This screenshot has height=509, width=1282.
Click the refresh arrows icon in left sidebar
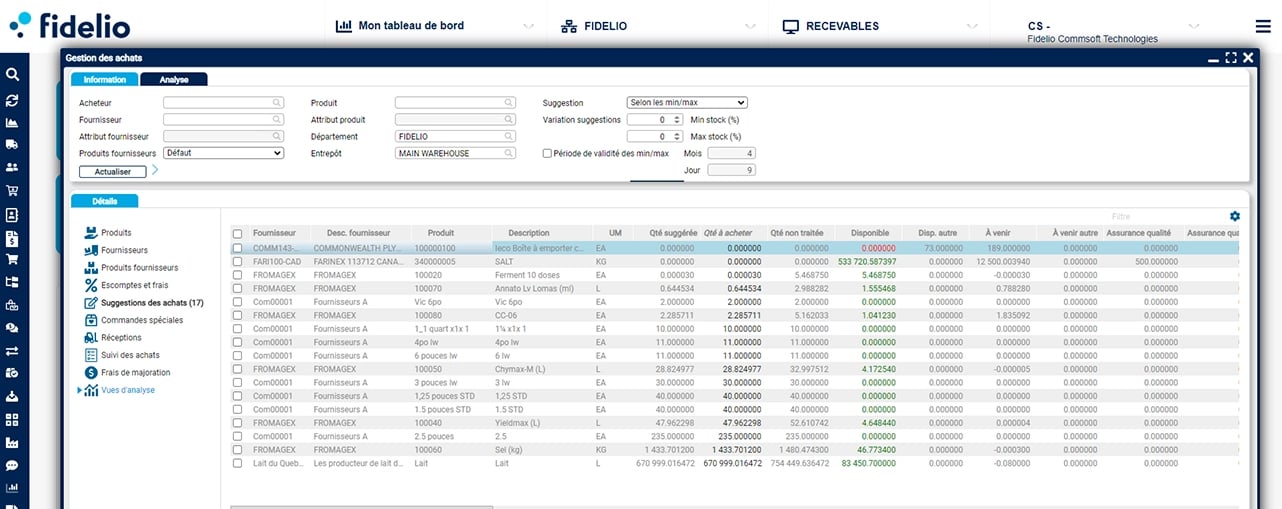[x=12, y=100]
